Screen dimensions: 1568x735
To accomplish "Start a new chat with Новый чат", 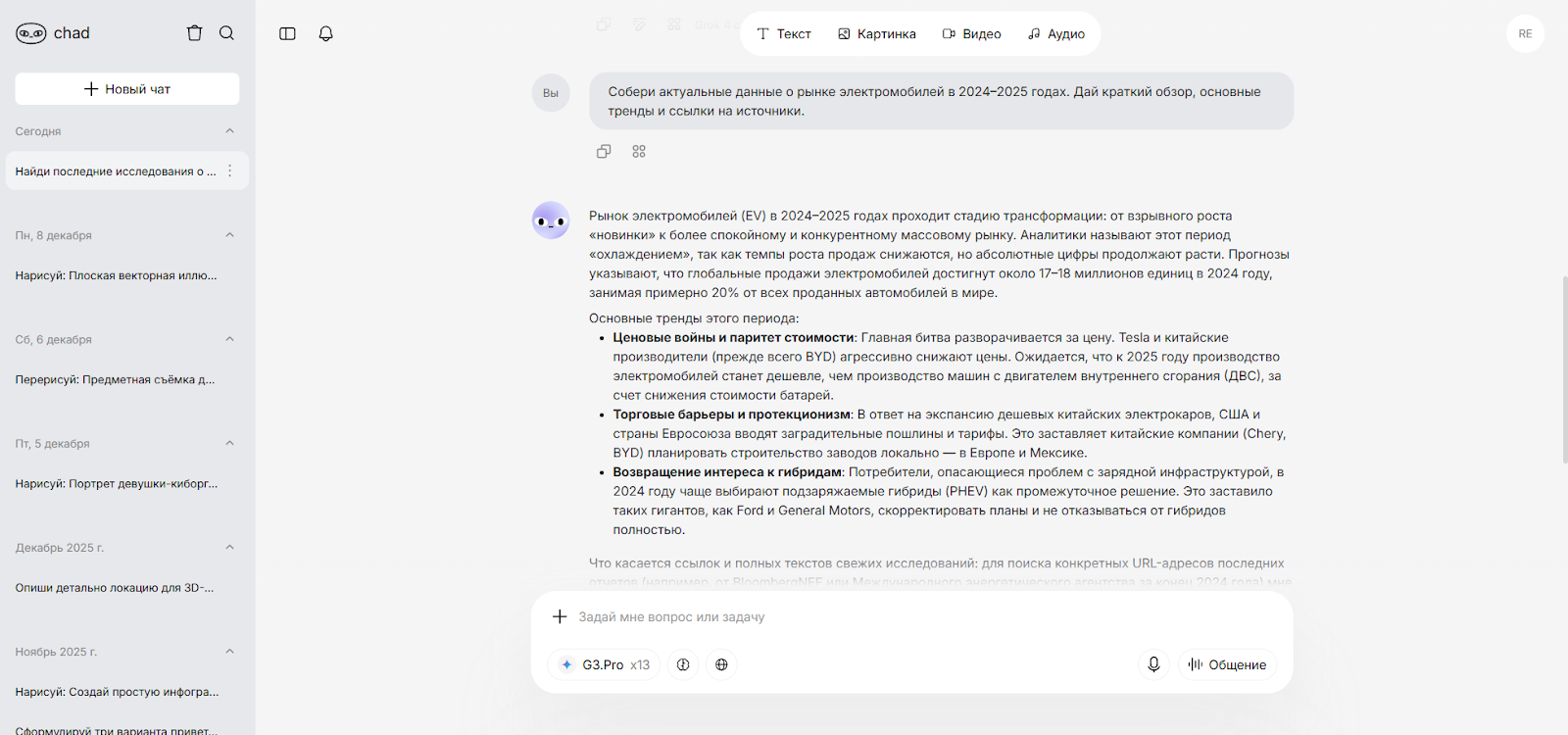I will coord(127,89).
